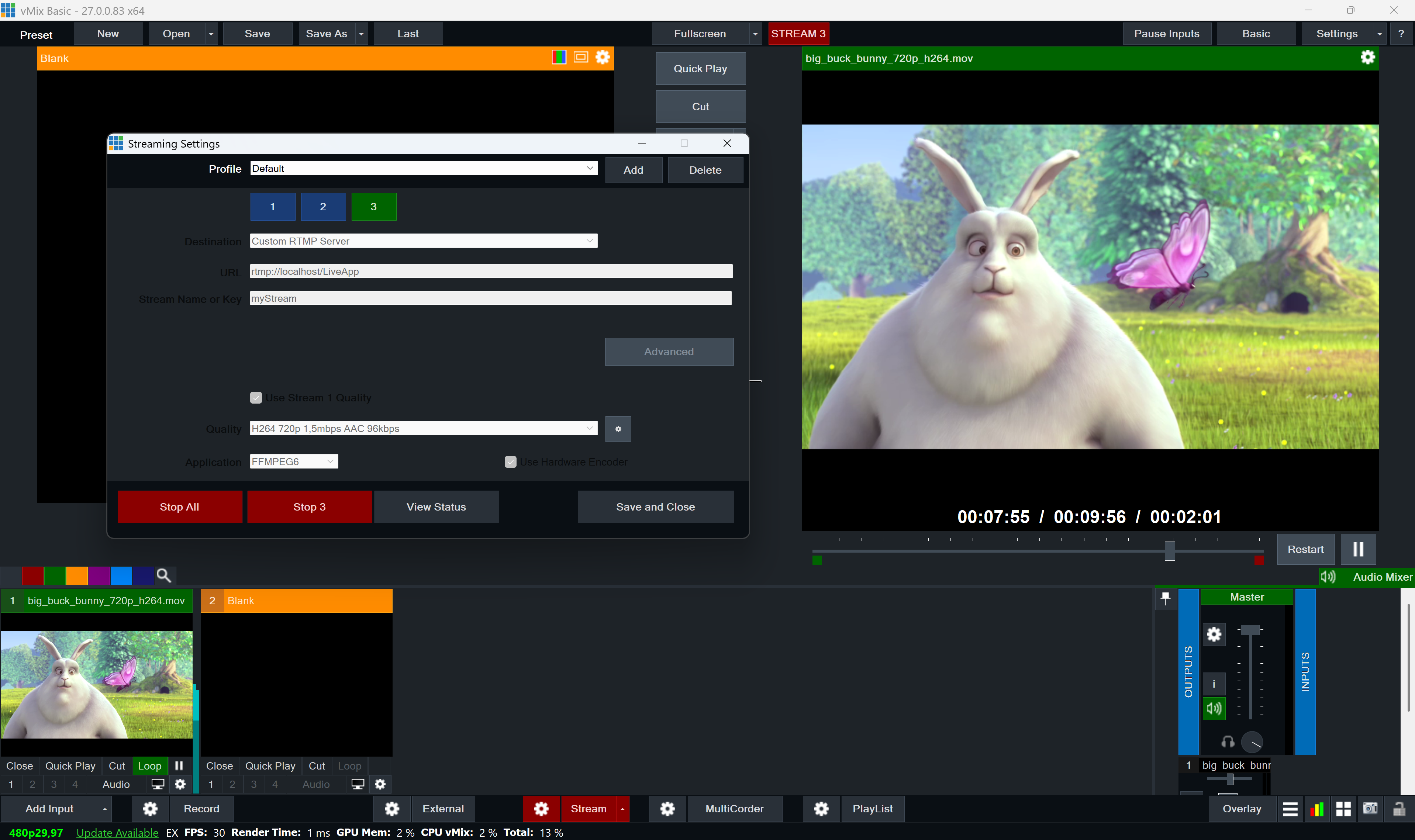Open the Blank preview gear settings
This screenshot has height=840, width=1415.
click(x=603, y=57)
